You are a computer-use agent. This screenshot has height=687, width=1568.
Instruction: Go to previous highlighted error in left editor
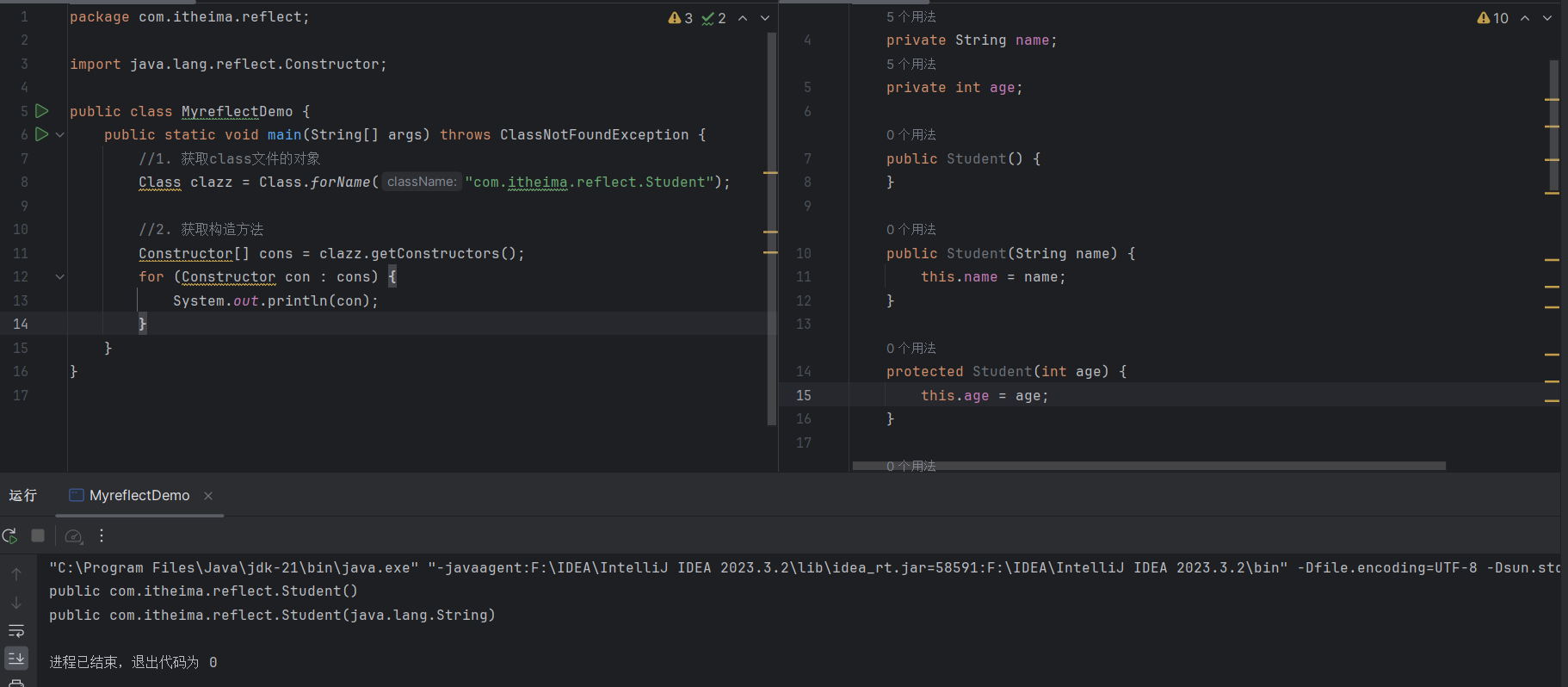pyautogui.click(x=743, y=18)
